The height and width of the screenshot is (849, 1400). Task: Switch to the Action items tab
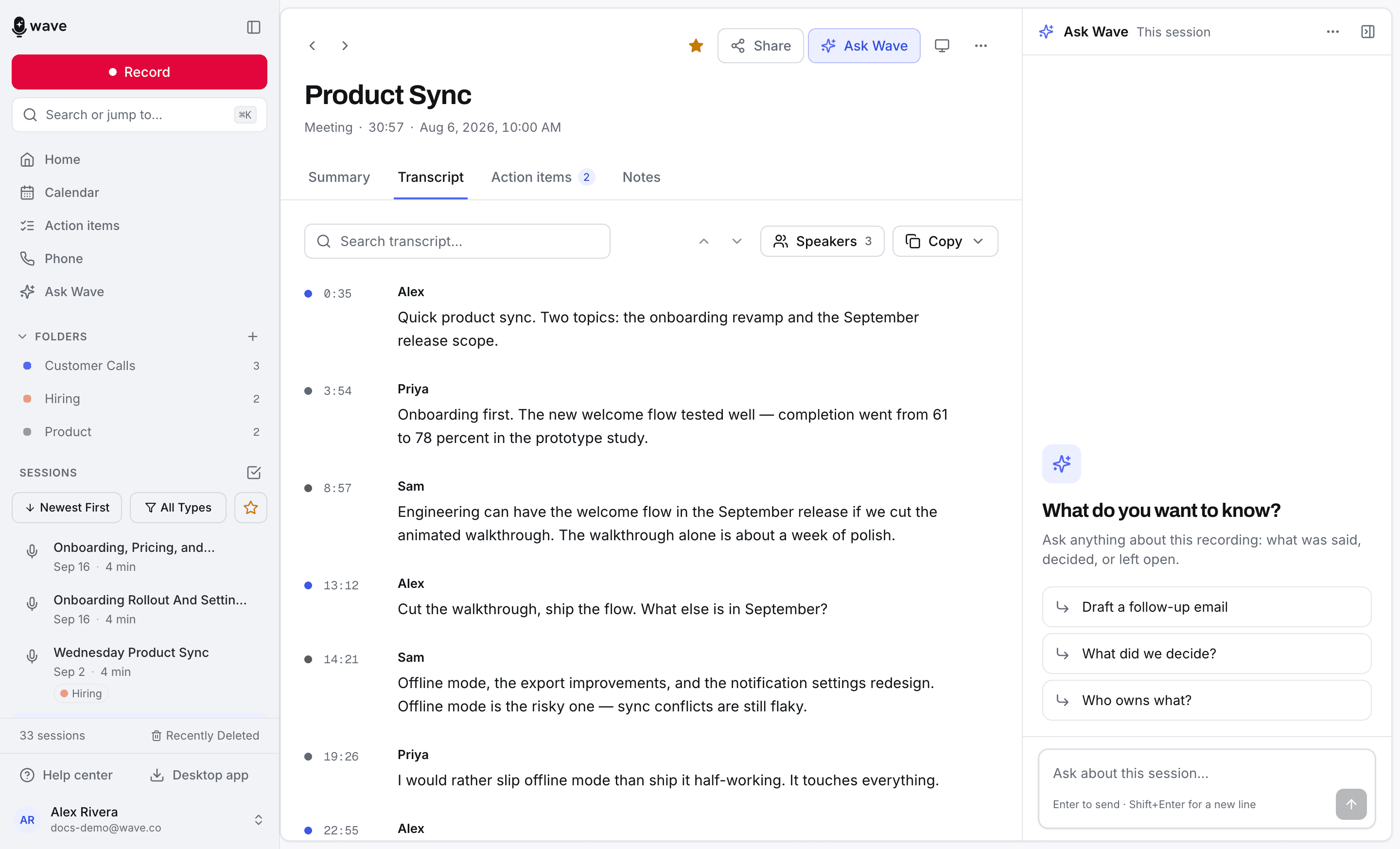[x=542, y=177]
